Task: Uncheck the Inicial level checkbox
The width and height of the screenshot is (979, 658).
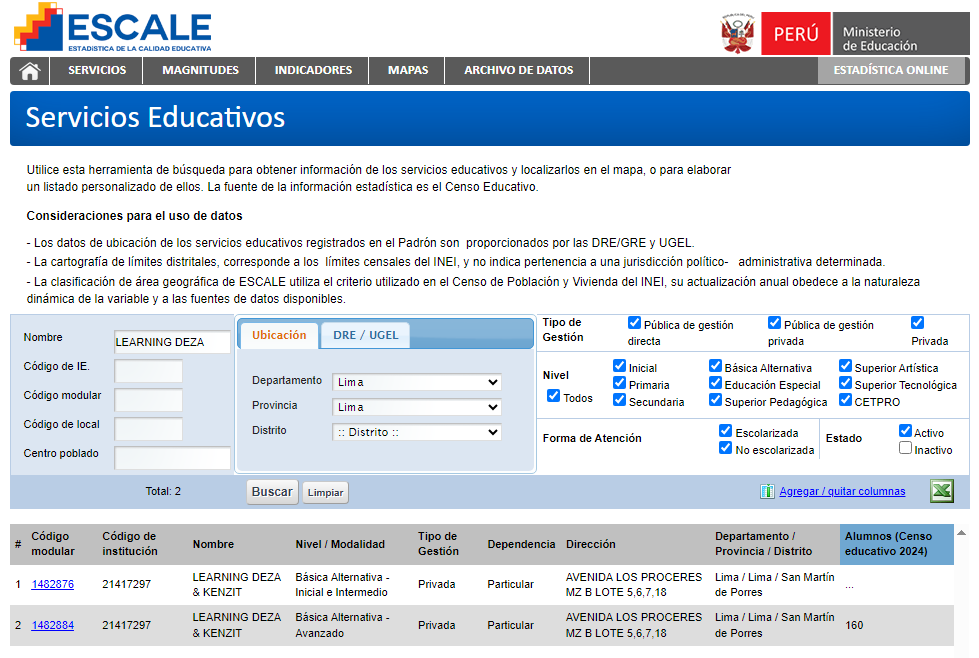Action: pos(620,367)
